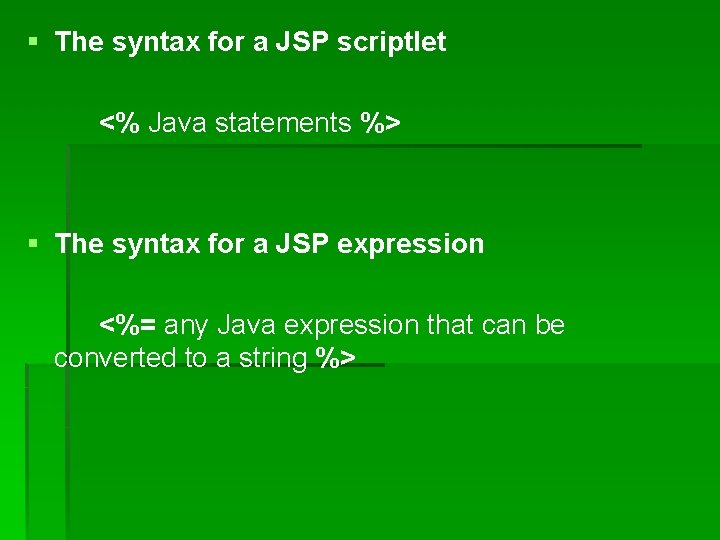Click "that can be" in the expression line
The image size is (720, 540).
(495, 325)
